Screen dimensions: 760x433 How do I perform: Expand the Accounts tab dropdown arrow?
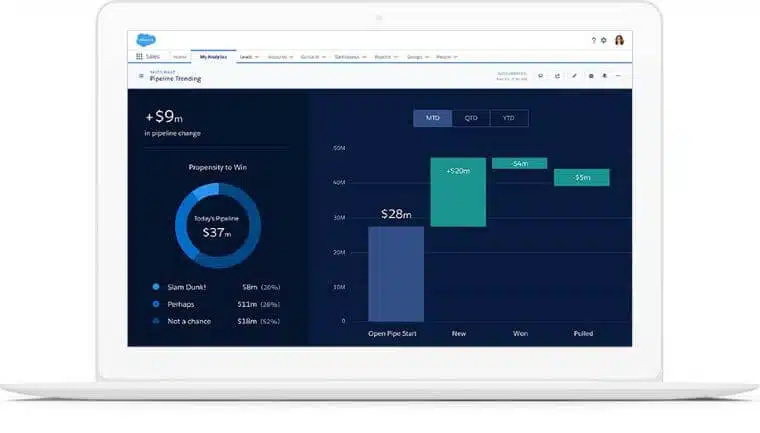click(291, 57)
